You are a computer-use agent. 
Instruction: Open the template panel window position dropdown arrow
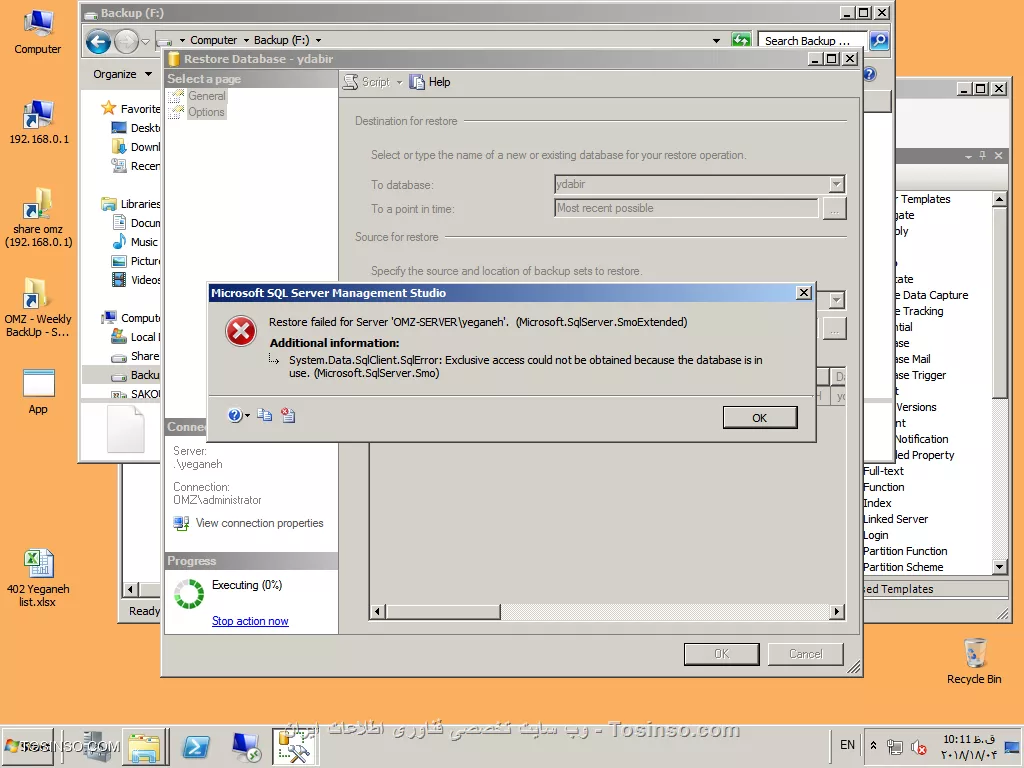(968, 156)
